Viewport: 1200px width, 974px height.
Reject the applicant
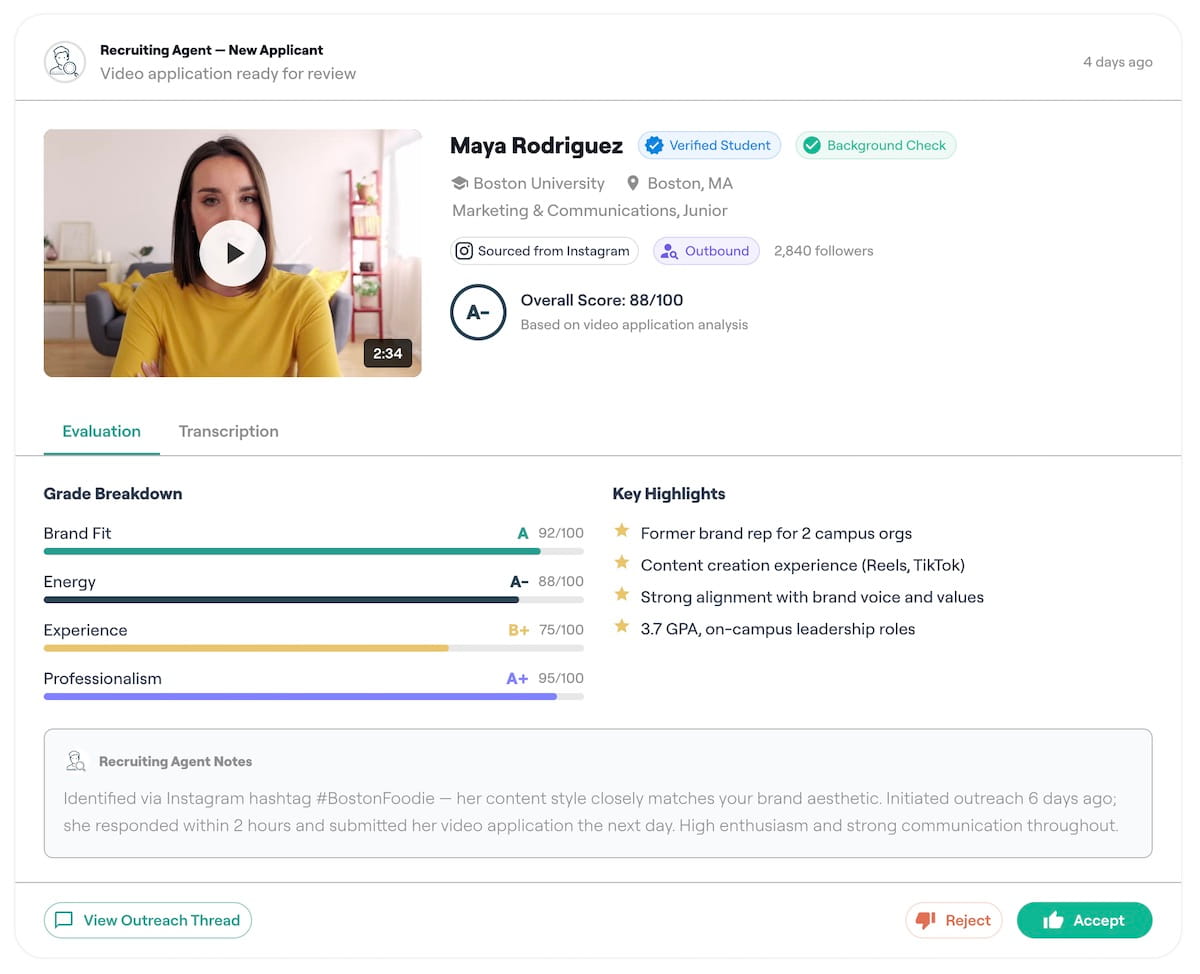953,921
